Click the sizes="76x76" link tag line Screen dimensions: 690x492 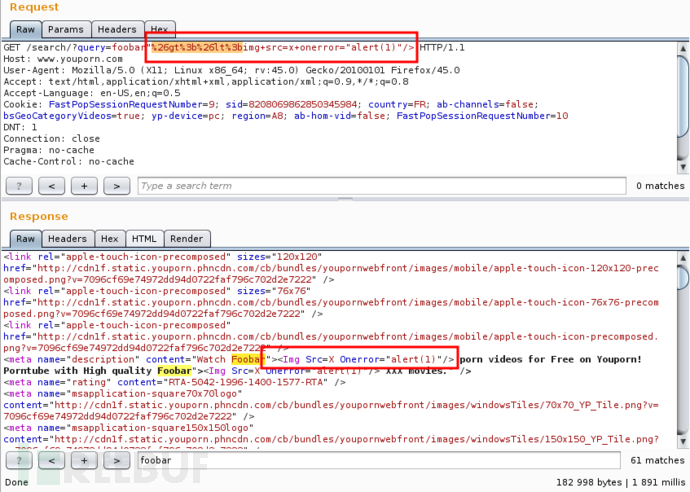point(157,291)
